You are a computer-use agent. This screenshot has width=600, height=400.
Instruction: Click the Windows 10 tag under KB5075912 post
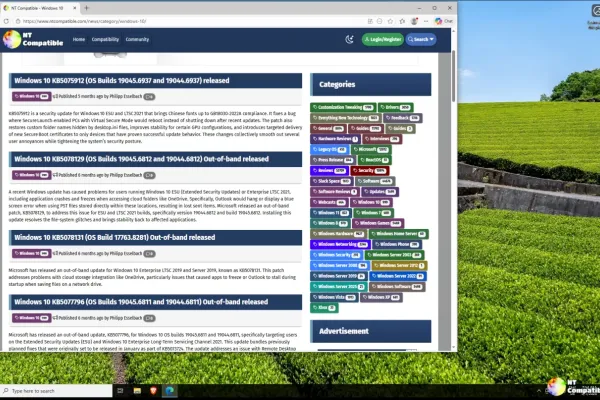31,96
